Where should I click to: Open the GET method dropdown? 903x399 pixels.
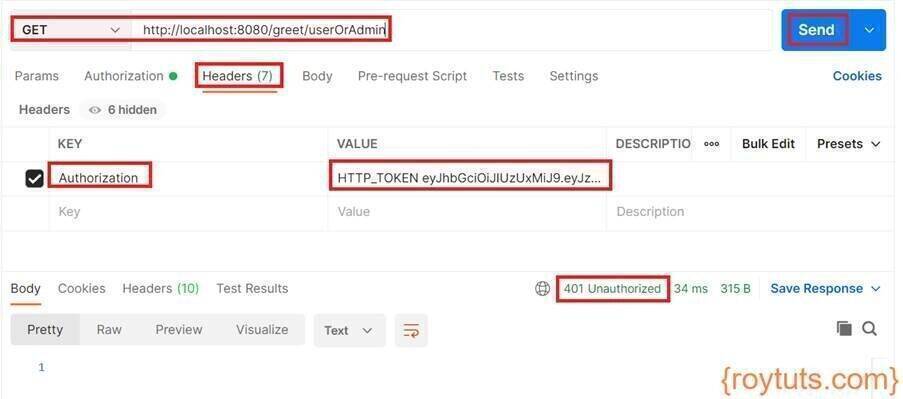pos(71,30)
